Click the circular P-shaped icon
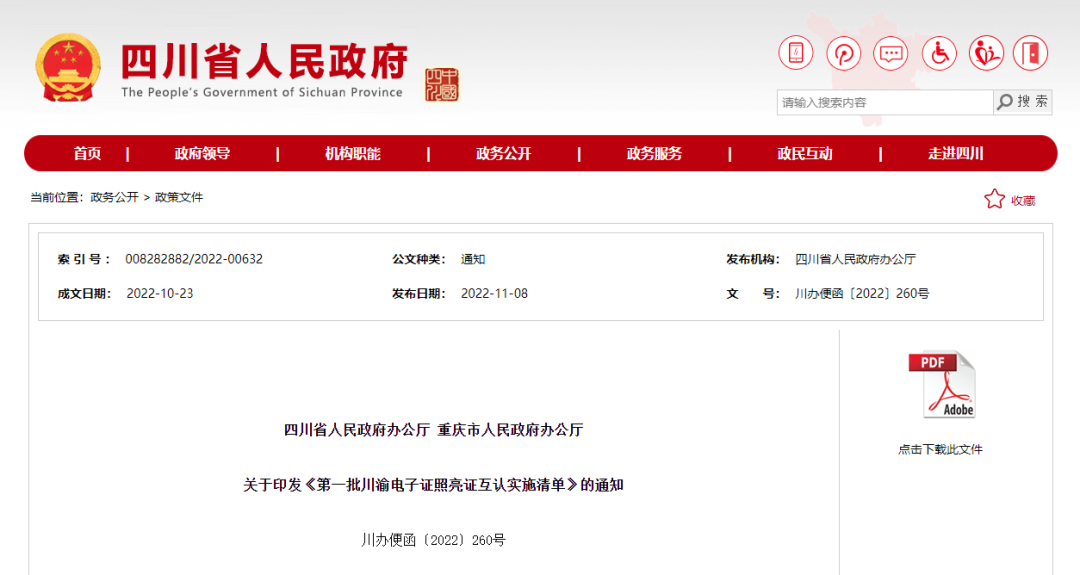 tap(843, 53)
